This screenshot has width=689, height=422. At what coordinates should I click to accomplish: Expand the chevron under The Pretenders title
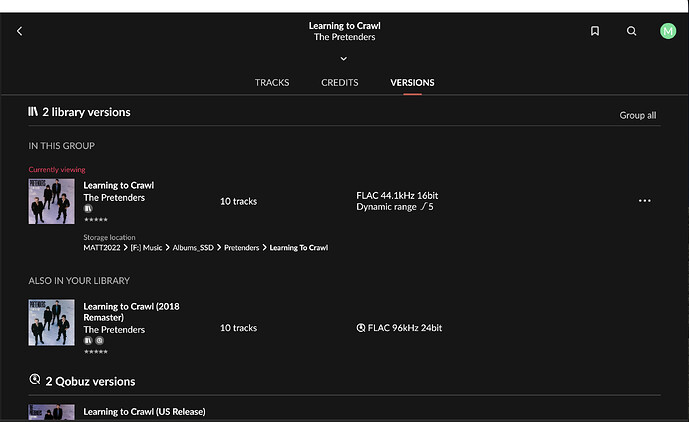tap(344, 58)
